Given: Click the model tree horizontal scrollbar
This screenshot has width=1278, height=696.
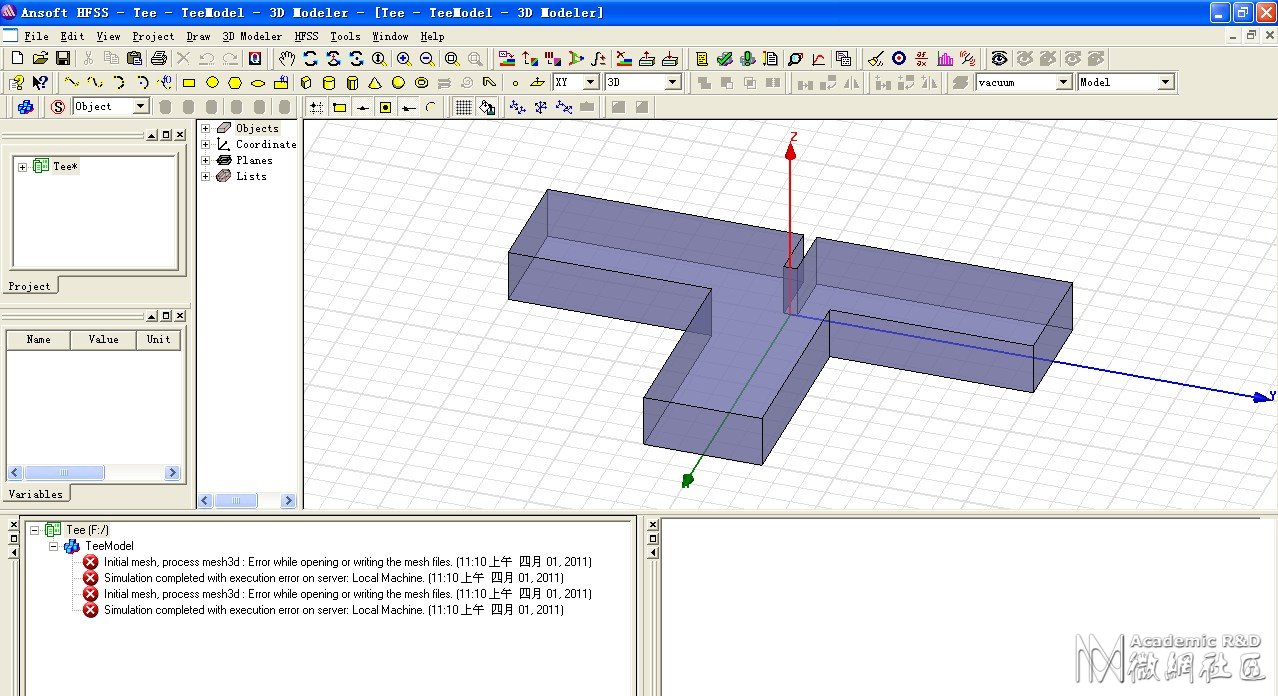Looking at the screenshot, I should pyautogui.click(x=247, y=501).
